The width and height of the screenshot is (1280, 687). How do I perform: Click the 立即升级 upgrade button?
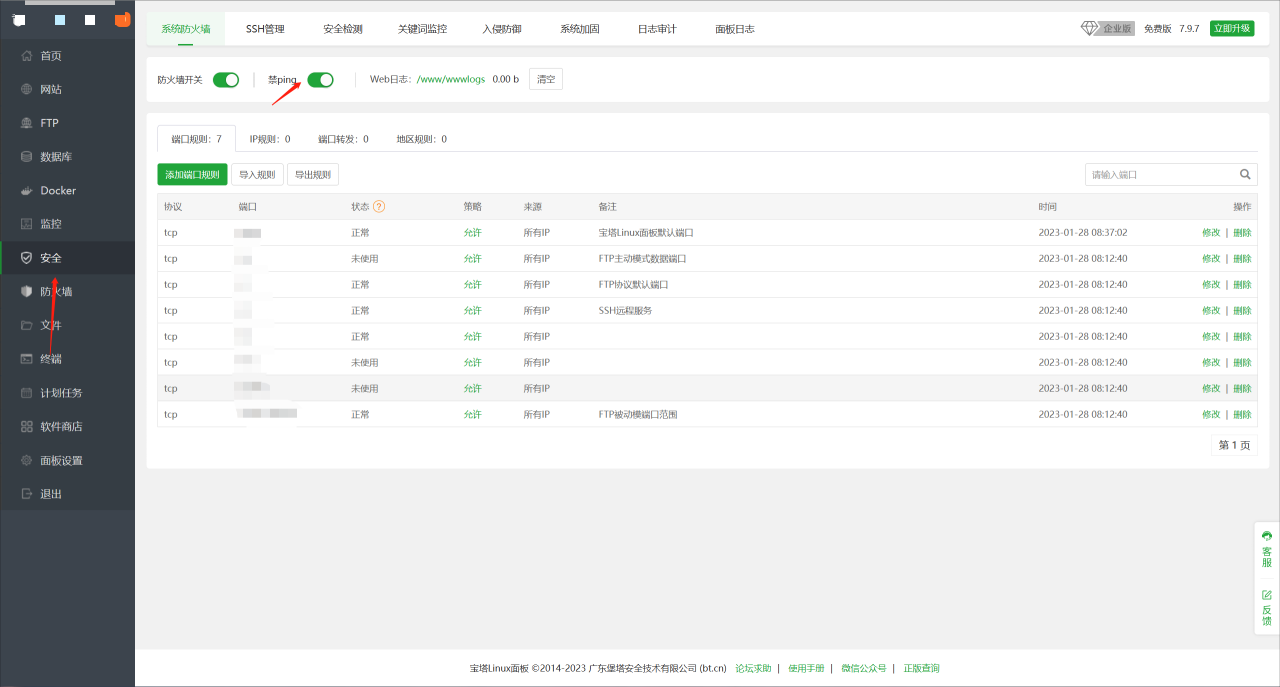[x=1231, y=29]
